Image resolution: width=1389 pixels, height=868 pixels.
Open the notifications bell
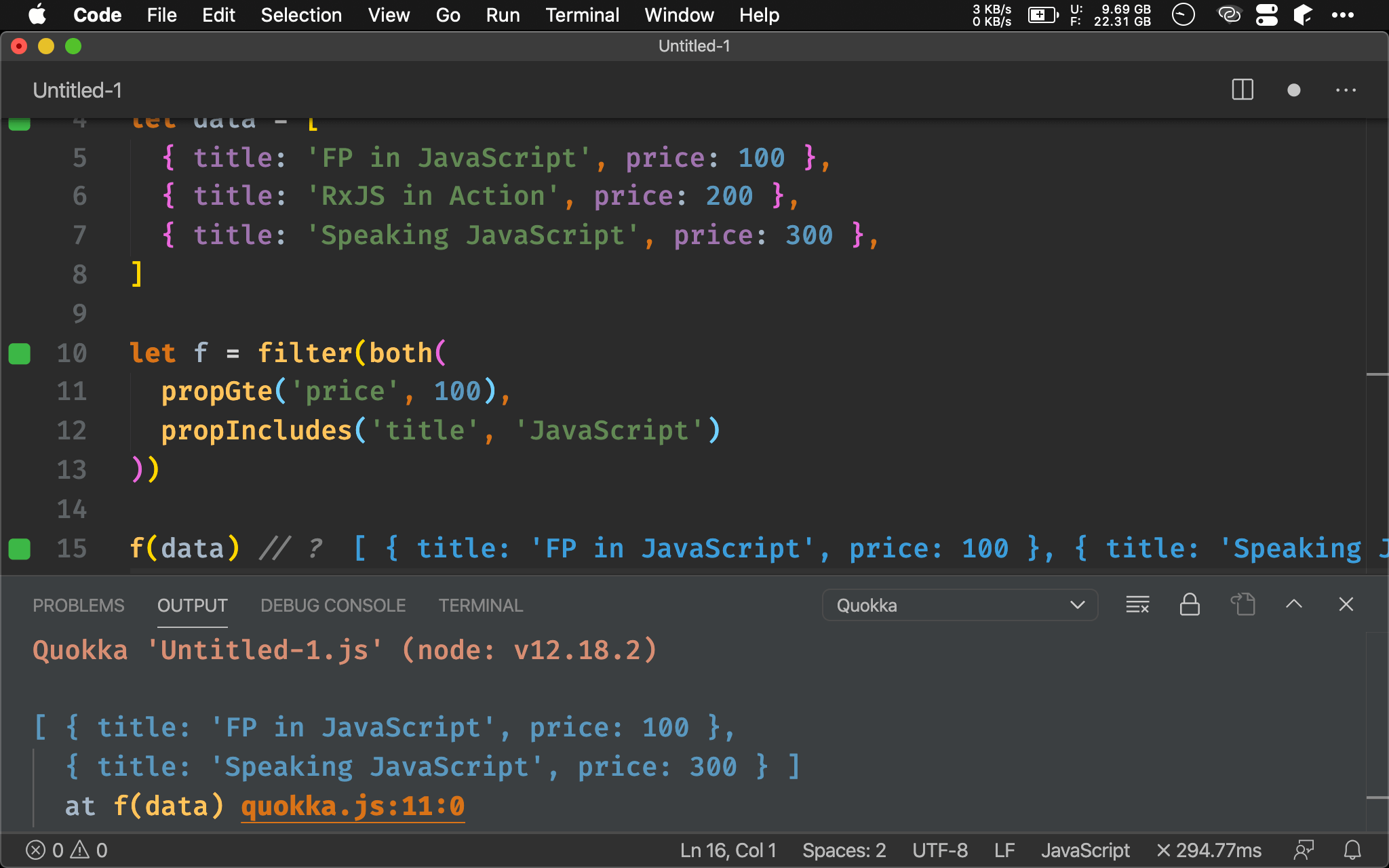[x=1352, y=850]
